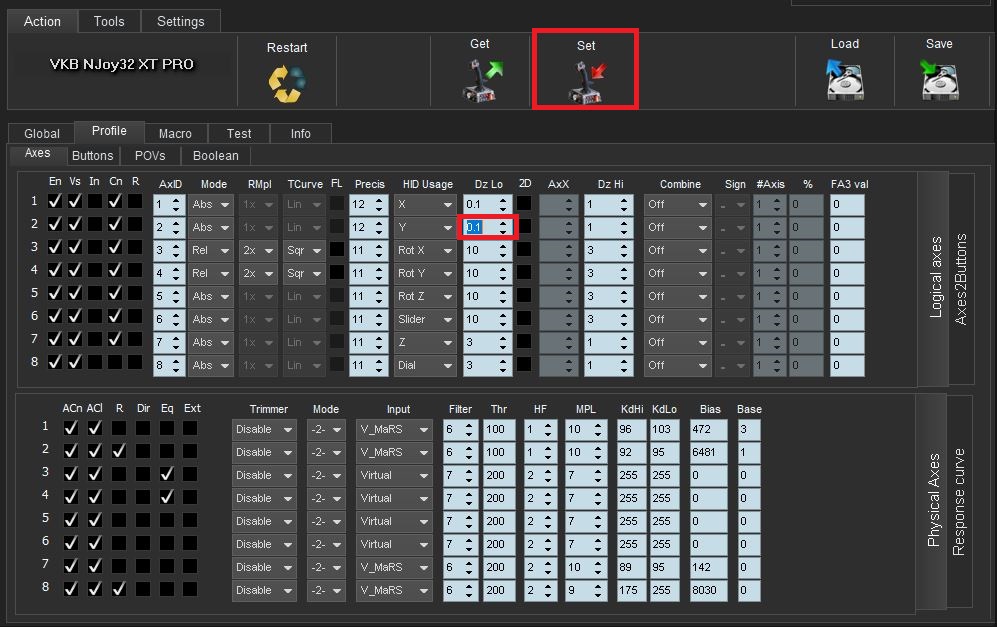
Task: Select the Response curve side tab
Action: [959, 502]
